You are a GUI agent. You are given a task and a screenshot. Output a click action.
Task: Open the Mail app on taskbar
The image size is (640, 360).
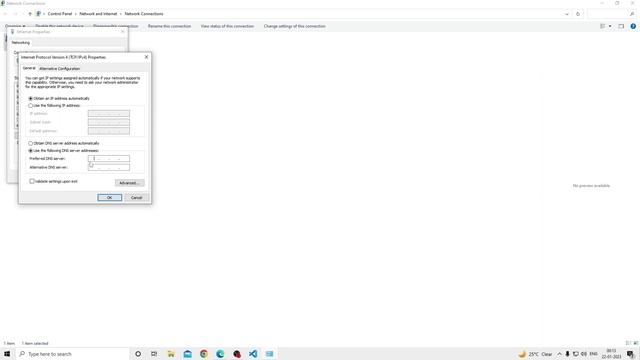tap(187, 354)
